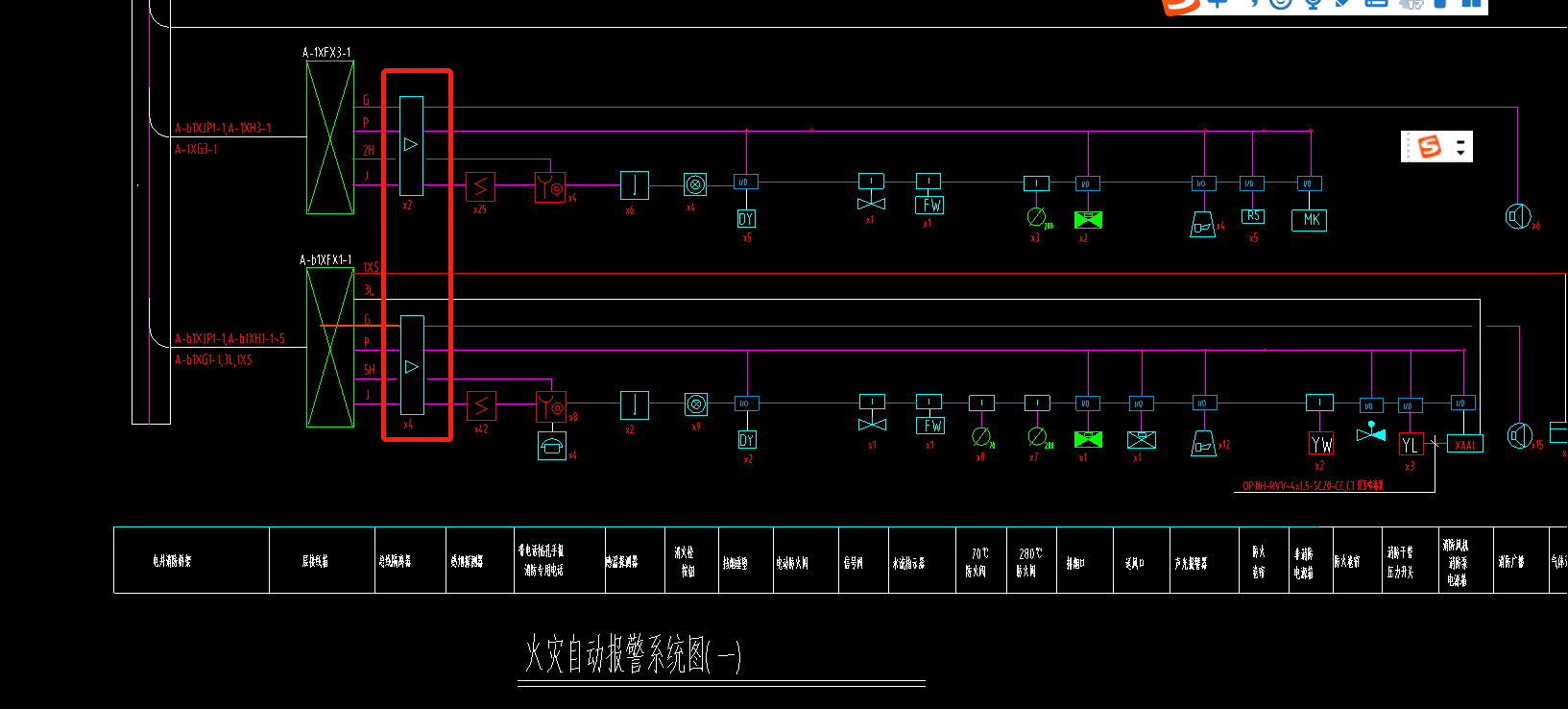Viewport: 1568px width, 709px height.
Task: Select the cyan solenoid valve symbol near YL
Action: pos(1371,432)
